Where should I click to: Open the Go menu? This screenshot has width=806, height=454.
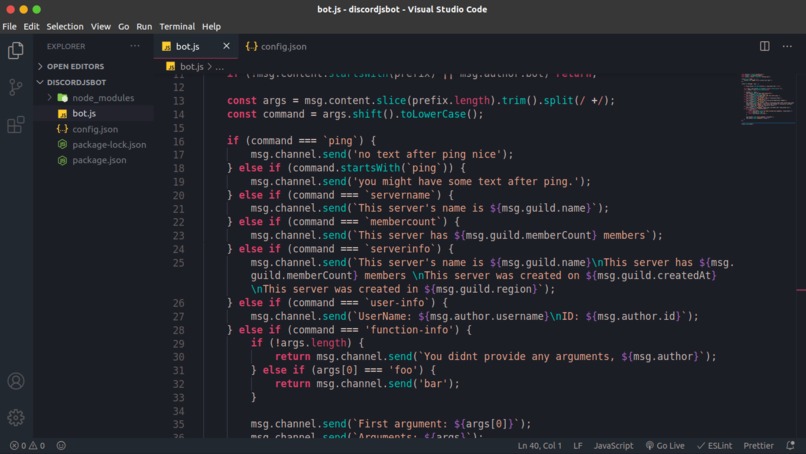point(123,26)
